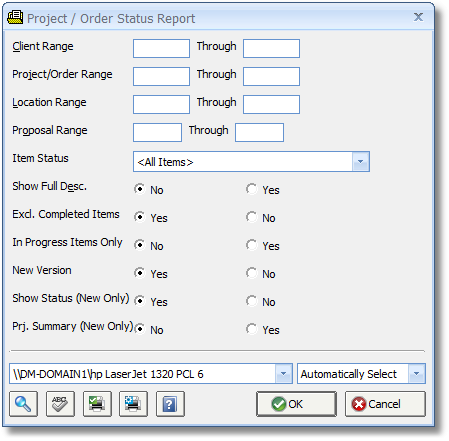The image size is (449, 441).
Task: Expand the Automatically Select tray dropdown
Action: click(x=416, y=374)
